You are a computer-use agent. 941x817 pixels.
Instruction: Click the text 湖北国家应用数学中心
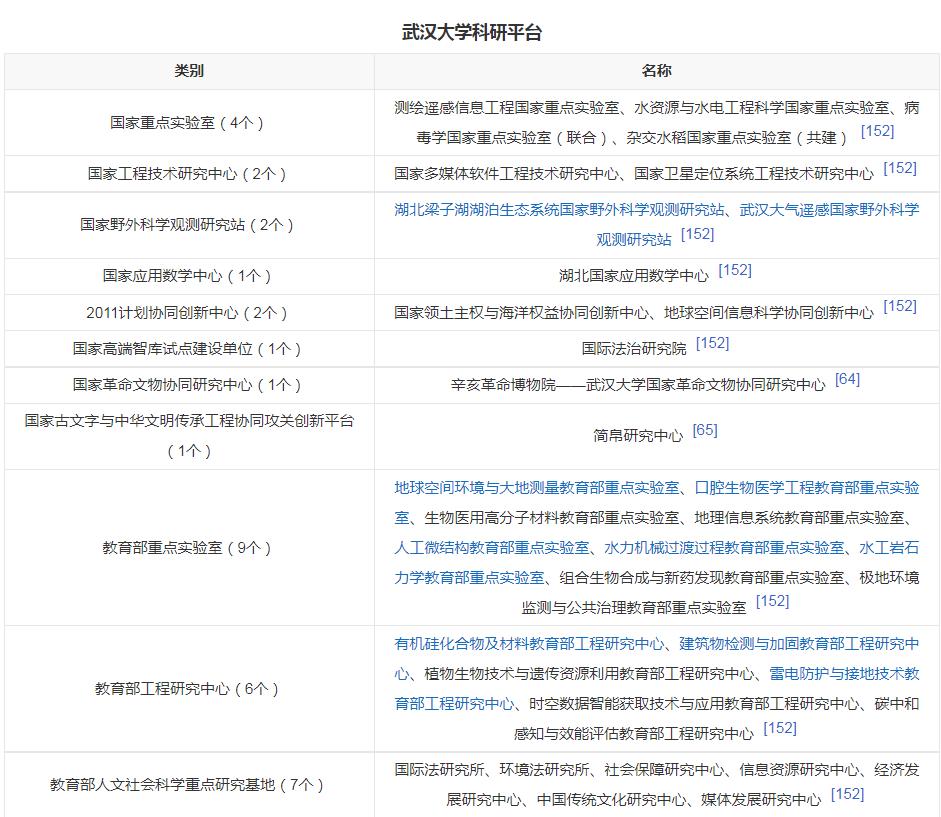tap(634, 276)
